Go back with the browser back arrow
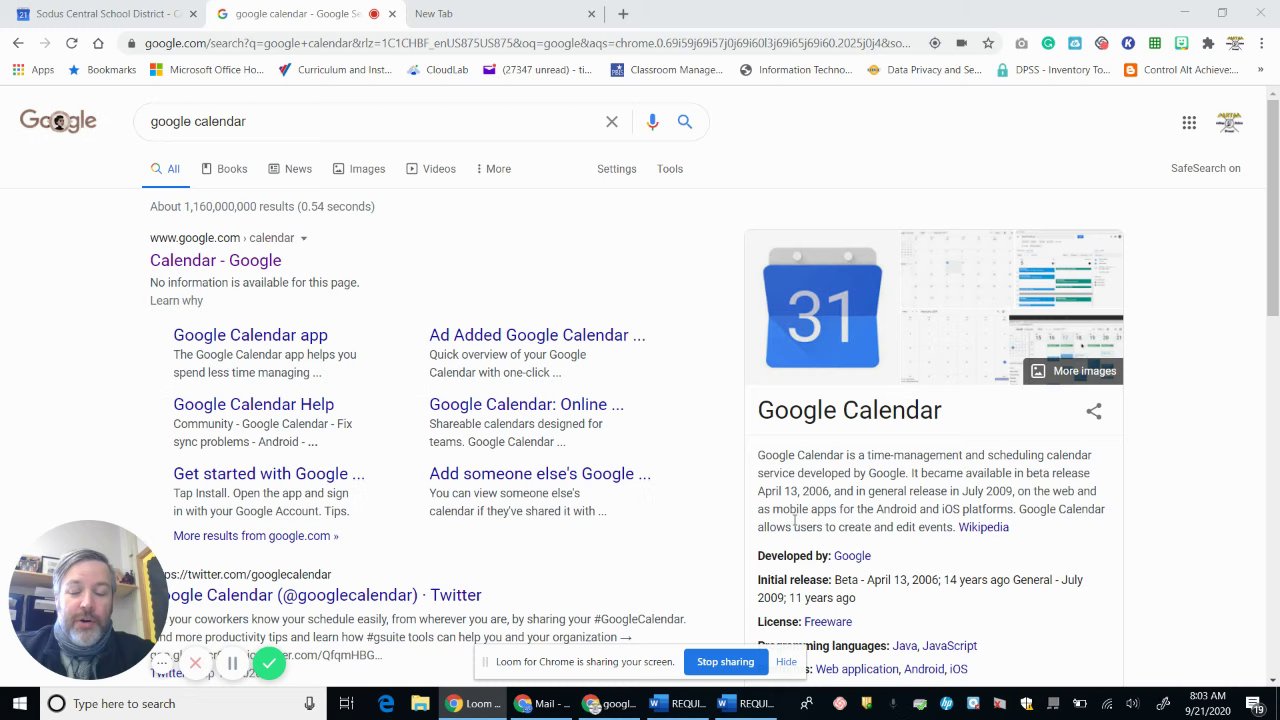This screenshot has height=720, width=1280. point(18,43)
